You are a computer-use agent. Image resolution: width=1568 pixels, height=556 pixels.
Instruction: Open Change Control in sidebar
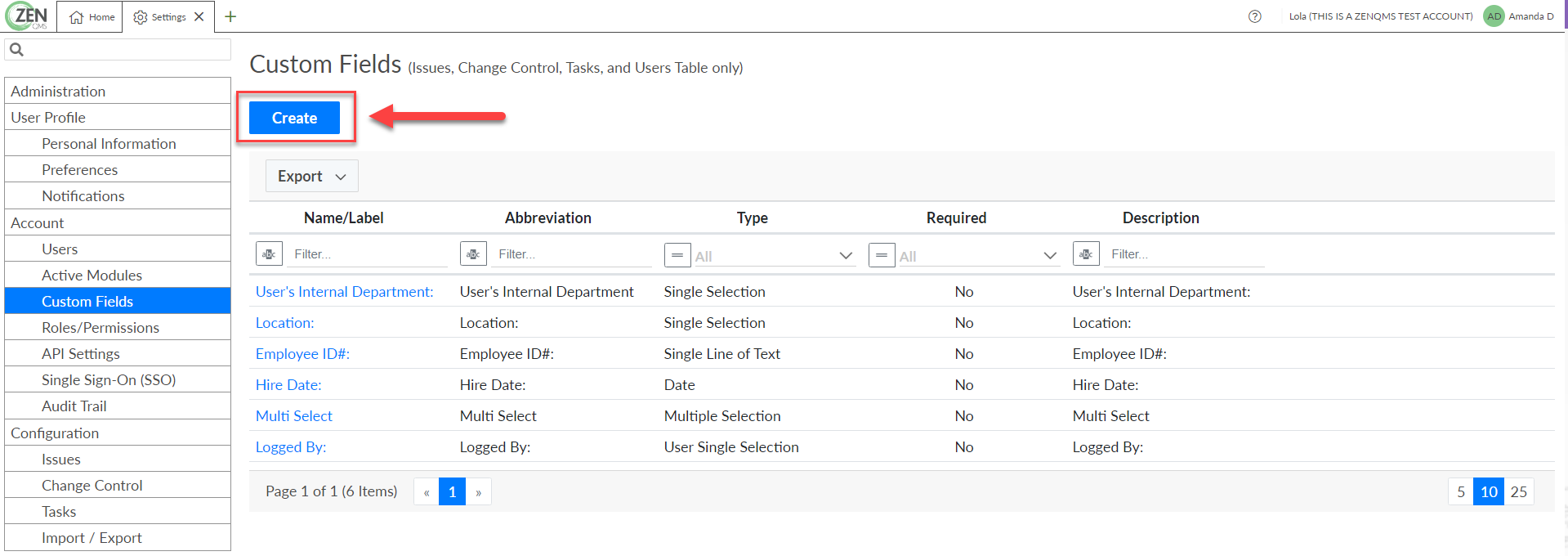pyautogui.click(x=118, y=485)
